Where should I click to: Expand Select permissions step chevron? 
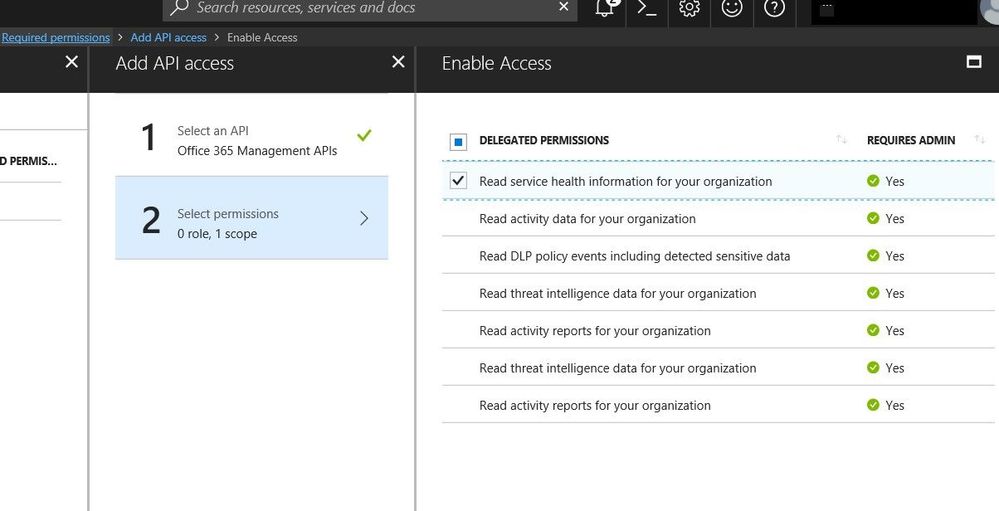click(363, 218)
